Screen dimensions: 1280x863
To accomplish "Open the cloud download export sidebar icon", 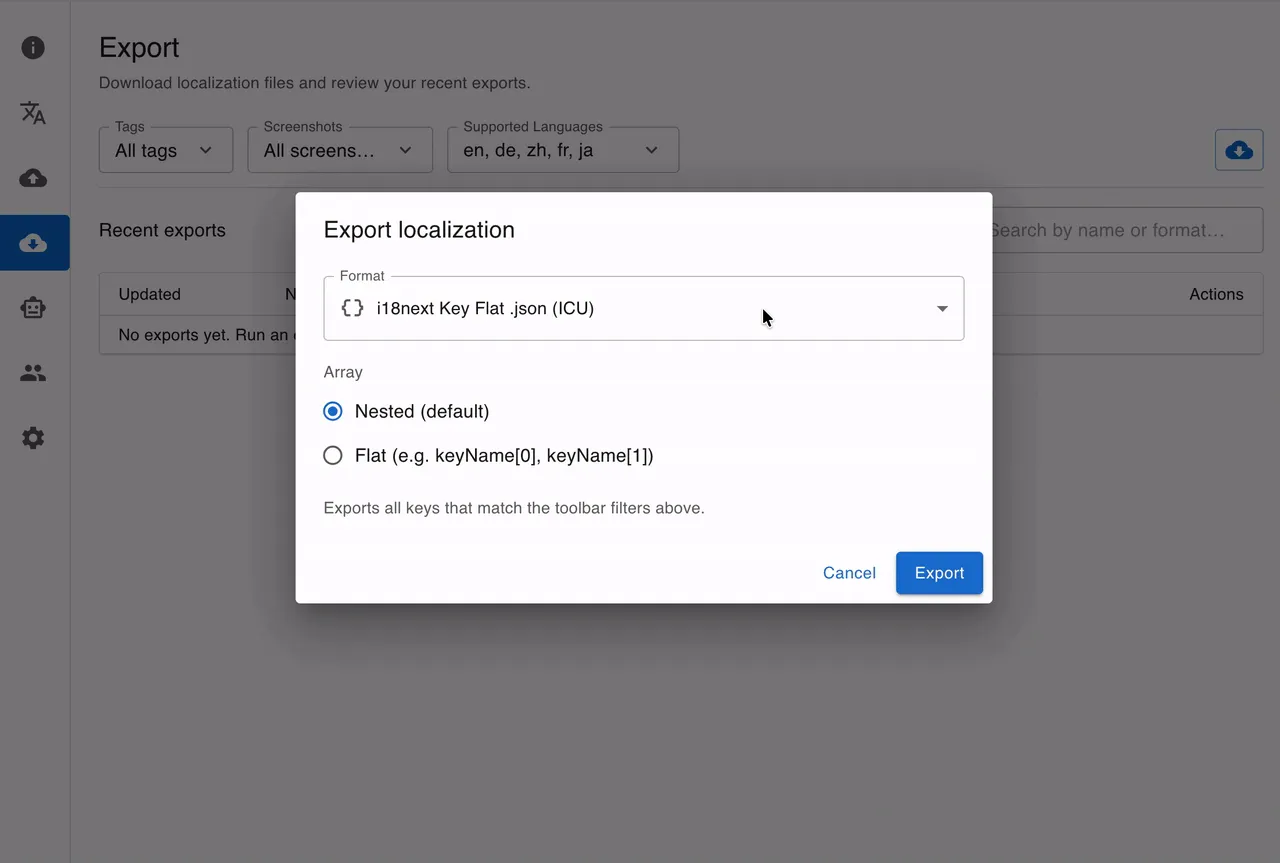I will pos(33,243).
